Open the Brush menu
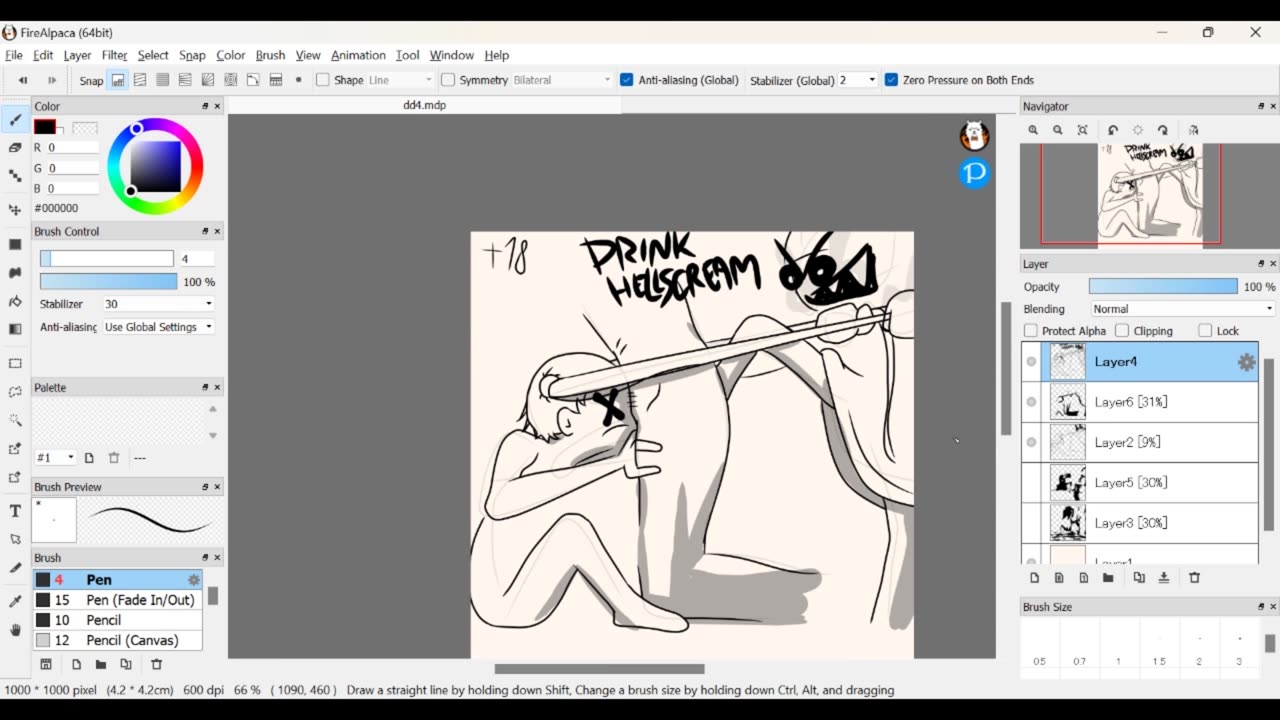Screen dimensions: 1280x720 pos(270,55)
